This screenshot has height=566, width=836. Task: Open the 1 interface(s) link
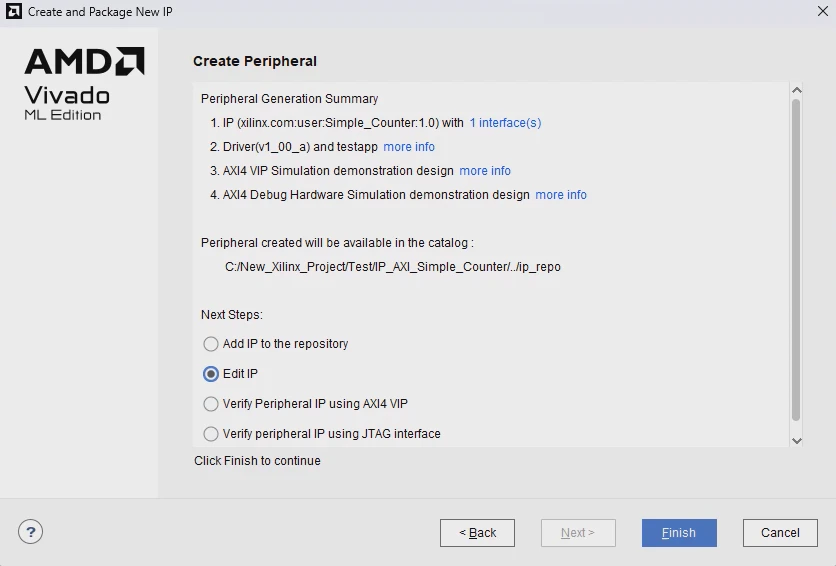tap(505, 123)
